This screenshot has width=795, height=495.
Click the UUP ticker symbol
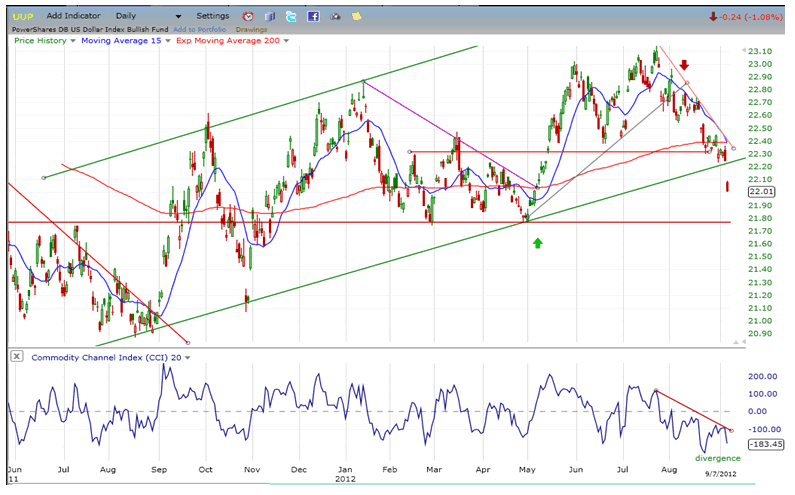(x=23, y=17)
